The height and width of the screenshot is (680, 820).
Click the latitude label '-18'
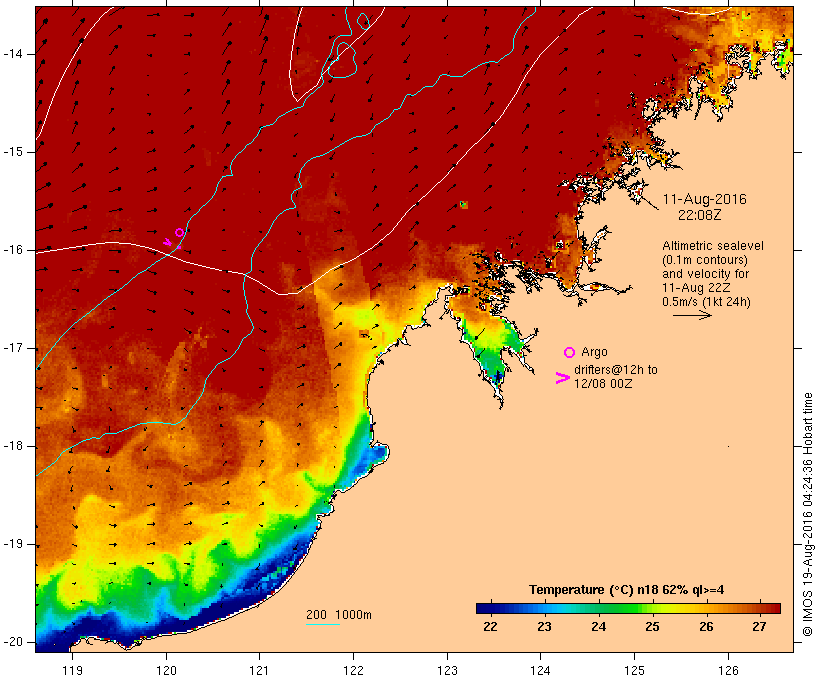(13, 446)
